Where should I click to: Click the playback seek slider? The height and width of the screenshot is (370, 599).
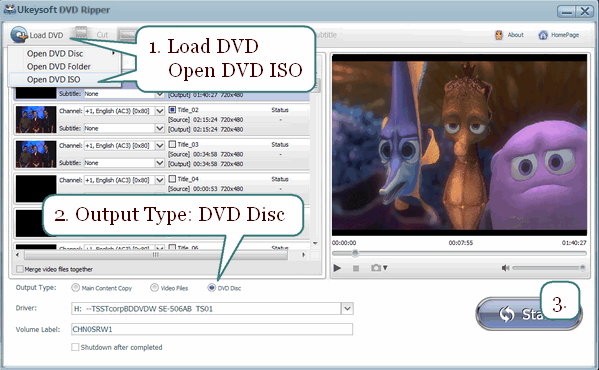(459, 253)
